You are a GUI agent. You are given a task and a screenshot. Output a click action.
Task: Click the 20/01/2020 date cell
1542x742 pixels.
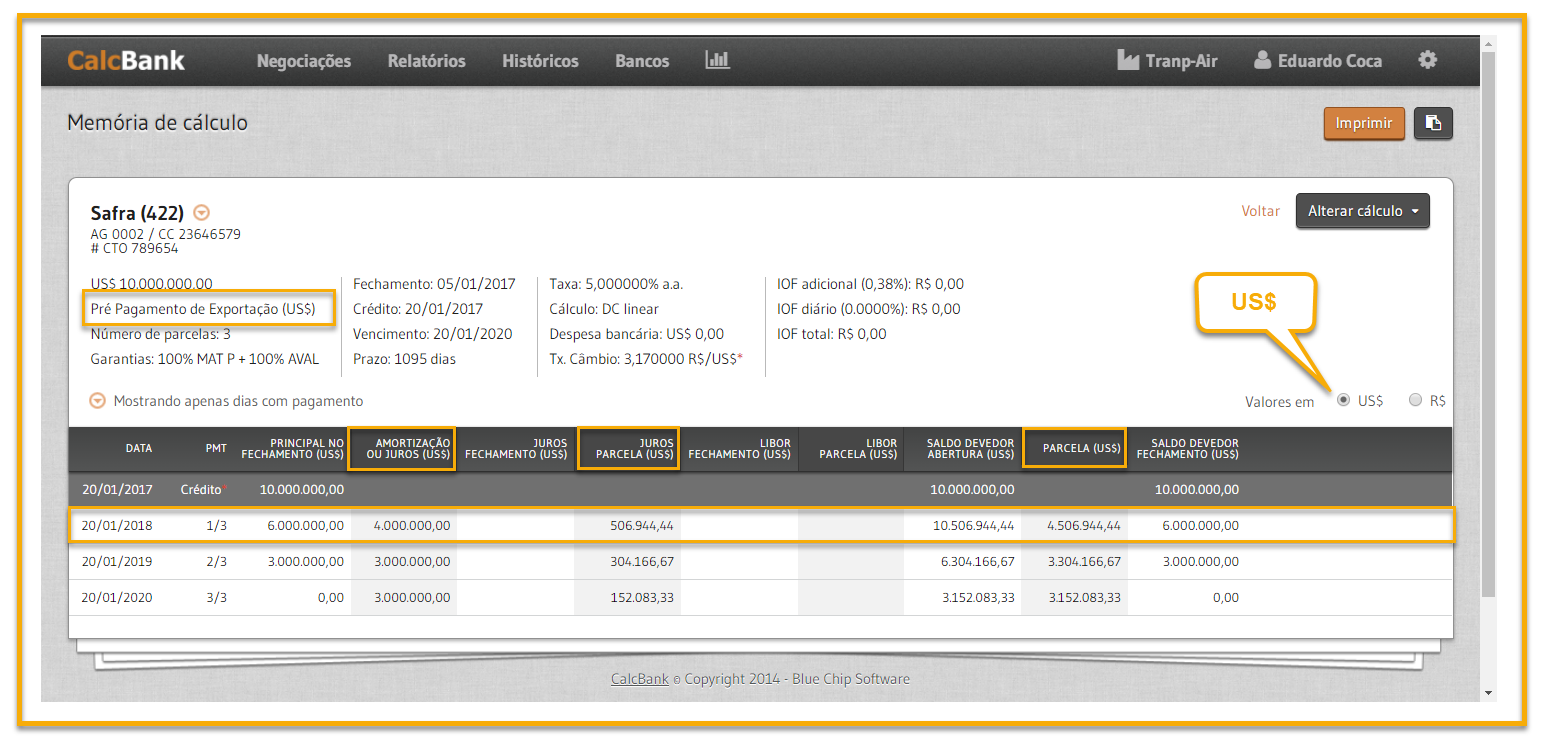point(117,597)
